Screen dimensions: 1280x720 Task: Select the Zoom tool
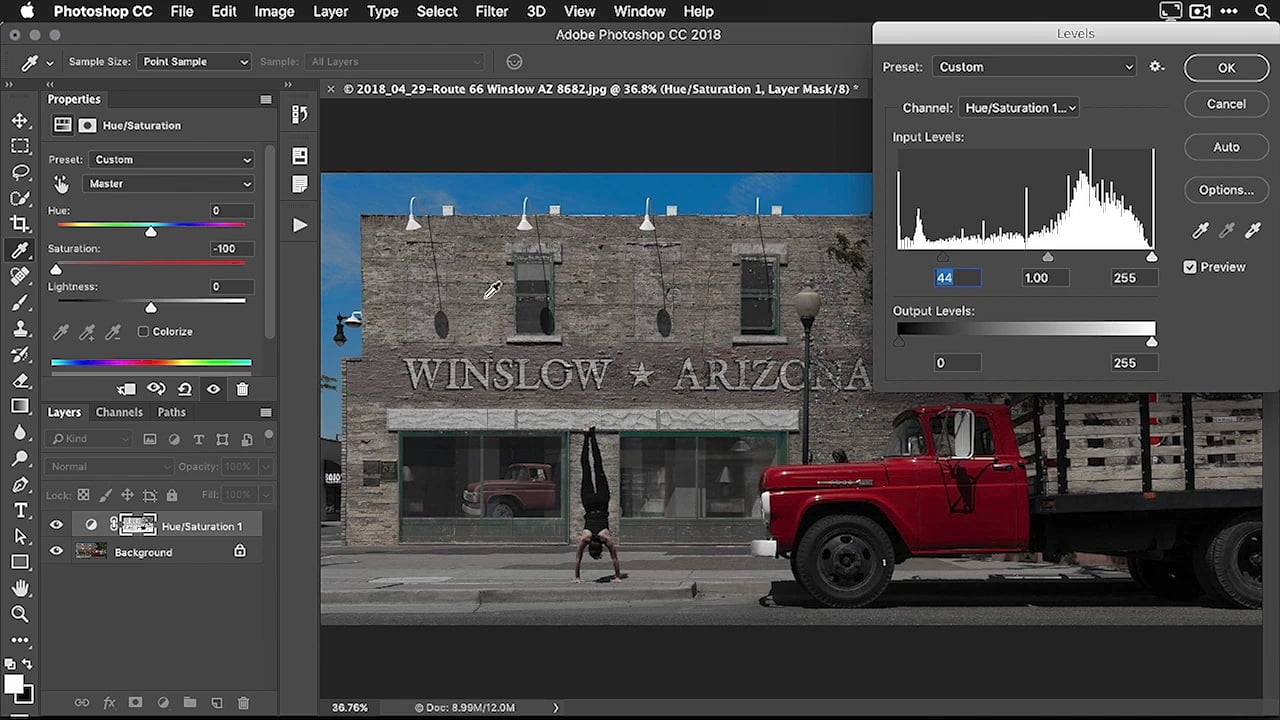20,614
